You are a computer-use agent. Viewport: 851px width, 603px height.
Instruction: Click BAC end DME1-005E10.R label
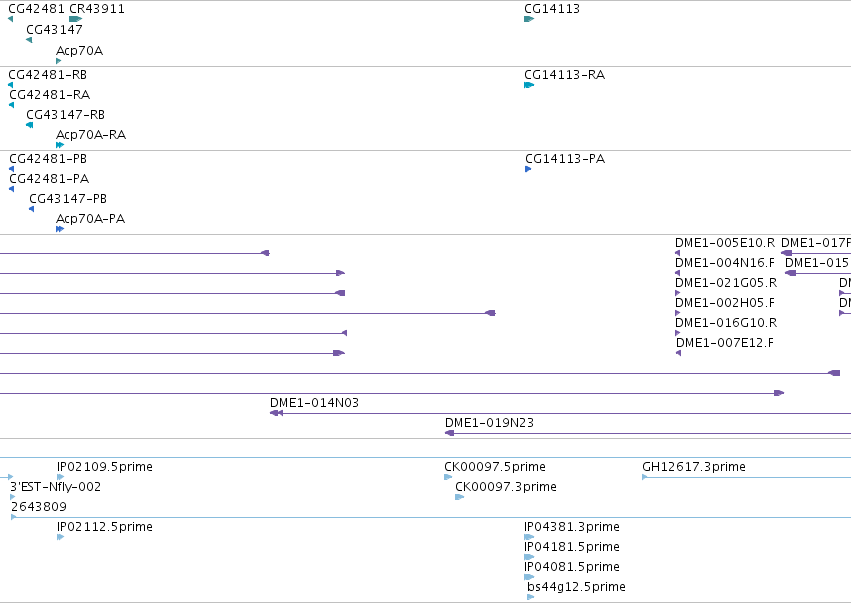[x=725, y=243]
